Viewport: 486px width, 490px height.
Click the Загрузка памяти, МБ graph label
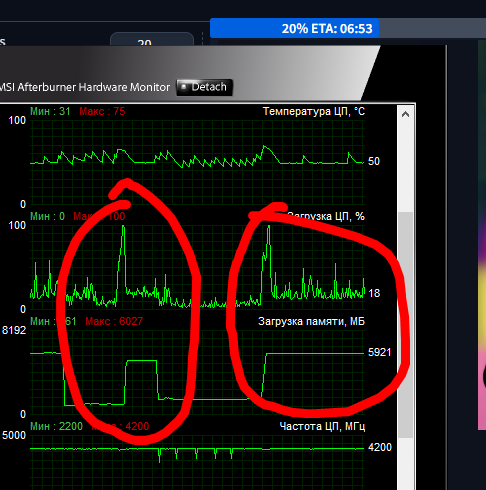pos(311,321)
